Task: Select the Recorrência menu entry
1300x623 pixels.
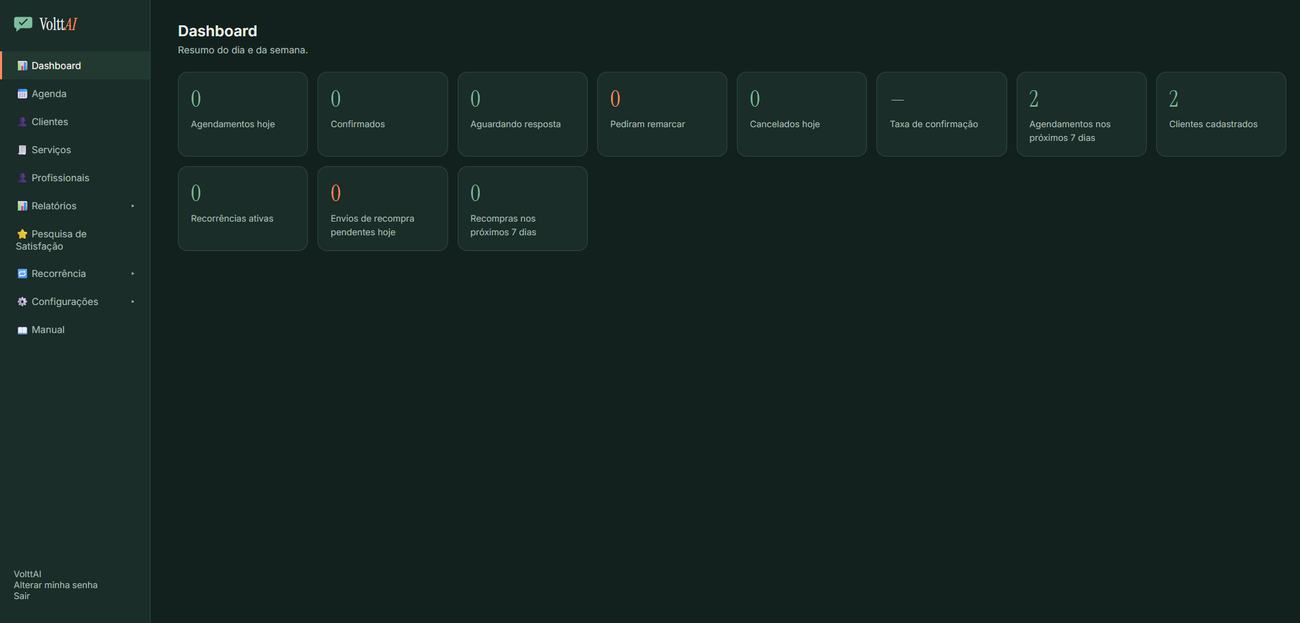Action: 75,274
